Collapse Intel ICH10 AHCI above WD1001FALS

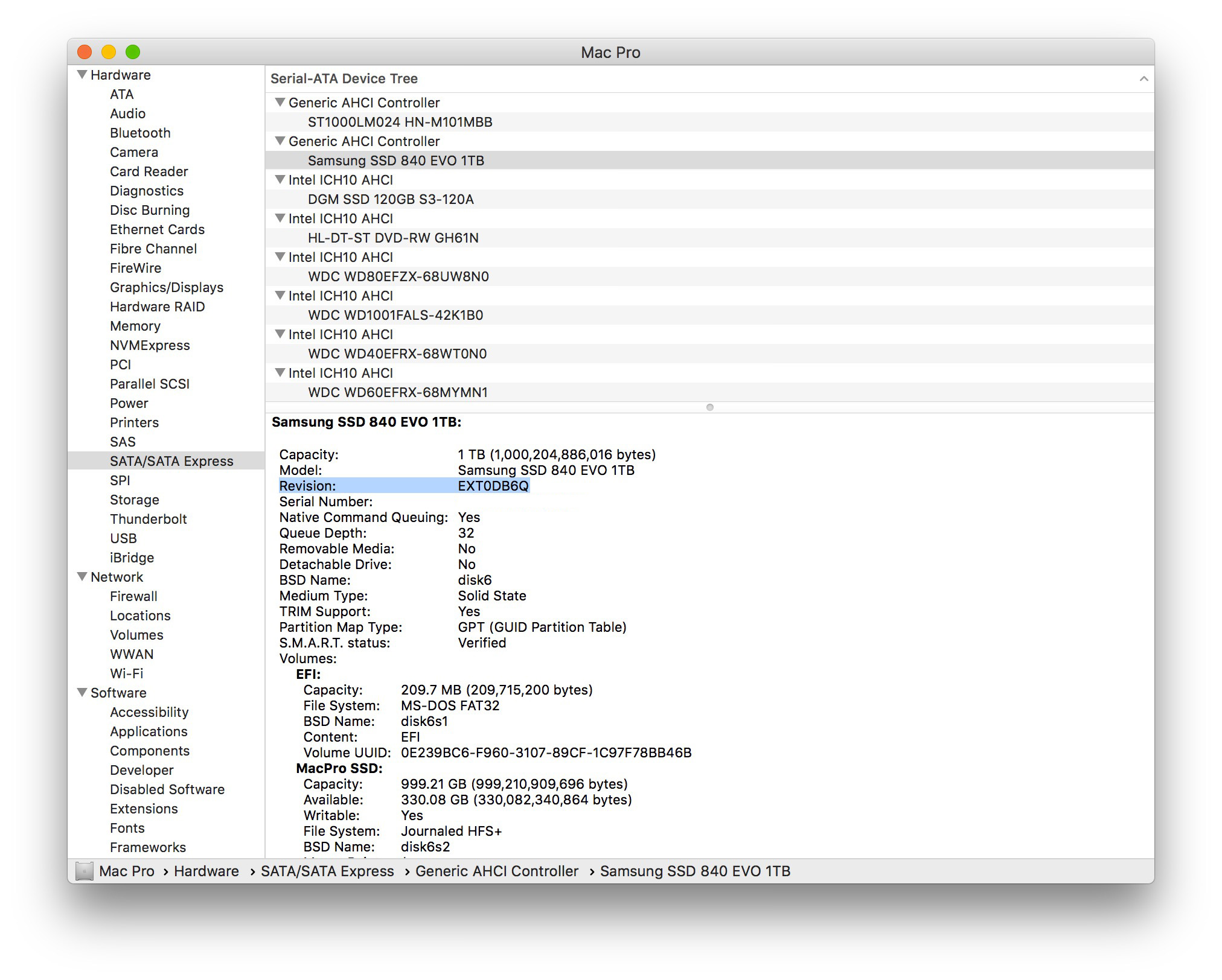click(280, 295)
